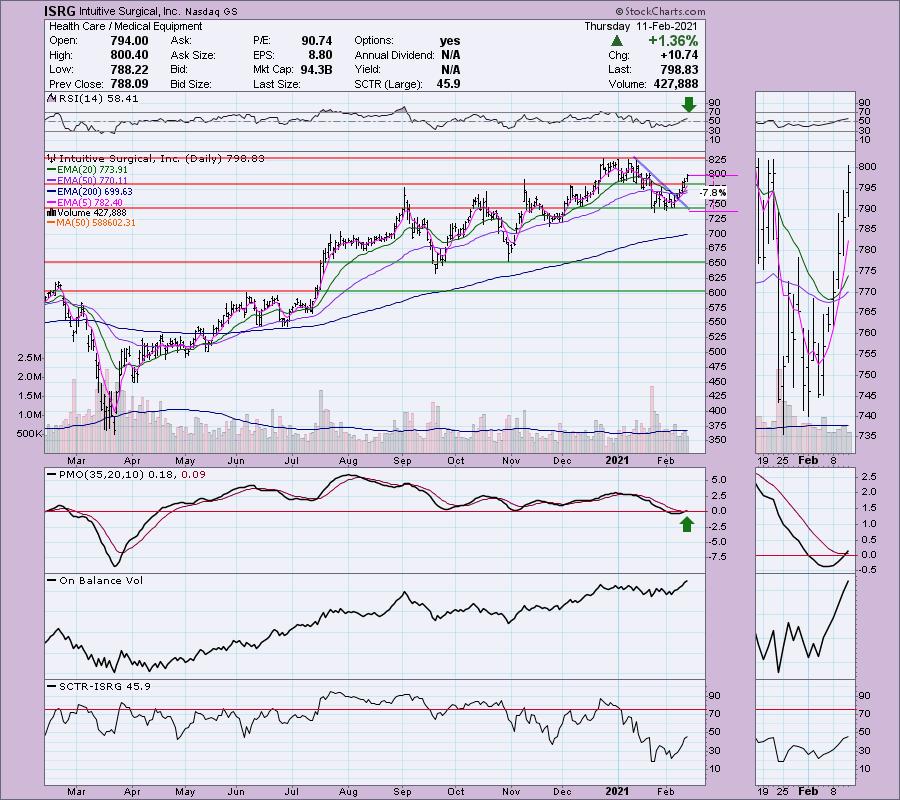This screenshot has width=900, height=800.
Task: Click the 2.5M volume axis label
Action: click(x=30, y=358)
